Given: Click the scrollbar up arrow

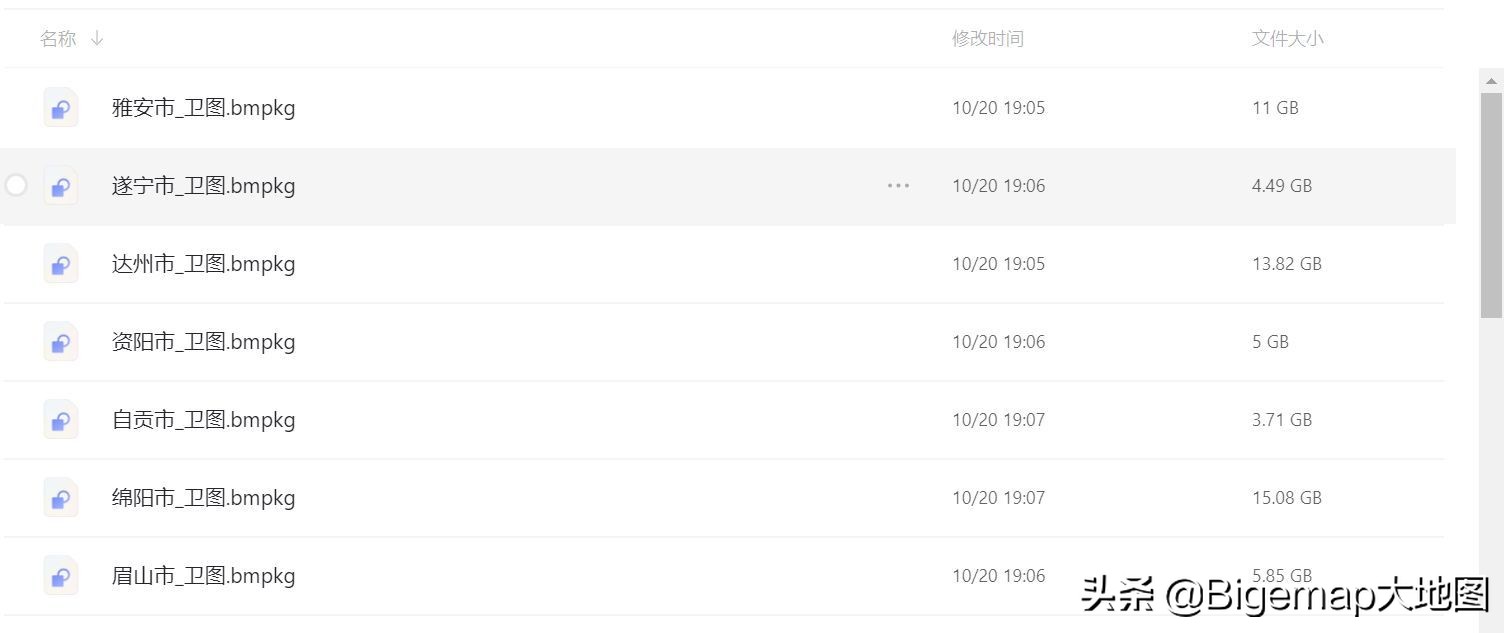Looking at the screenshot, I should (1491, 80).
